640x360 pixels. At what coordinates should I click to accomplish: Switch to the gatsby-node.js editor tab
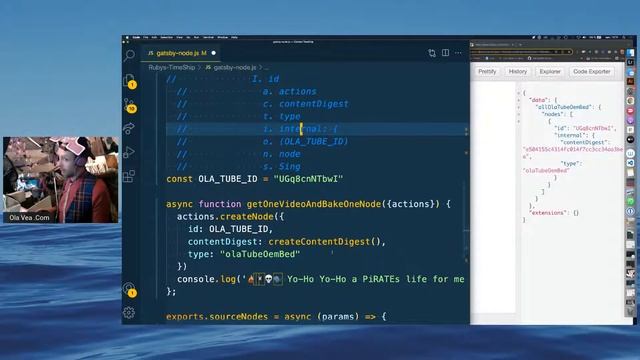pyautogui.click(x=180, y=53)
